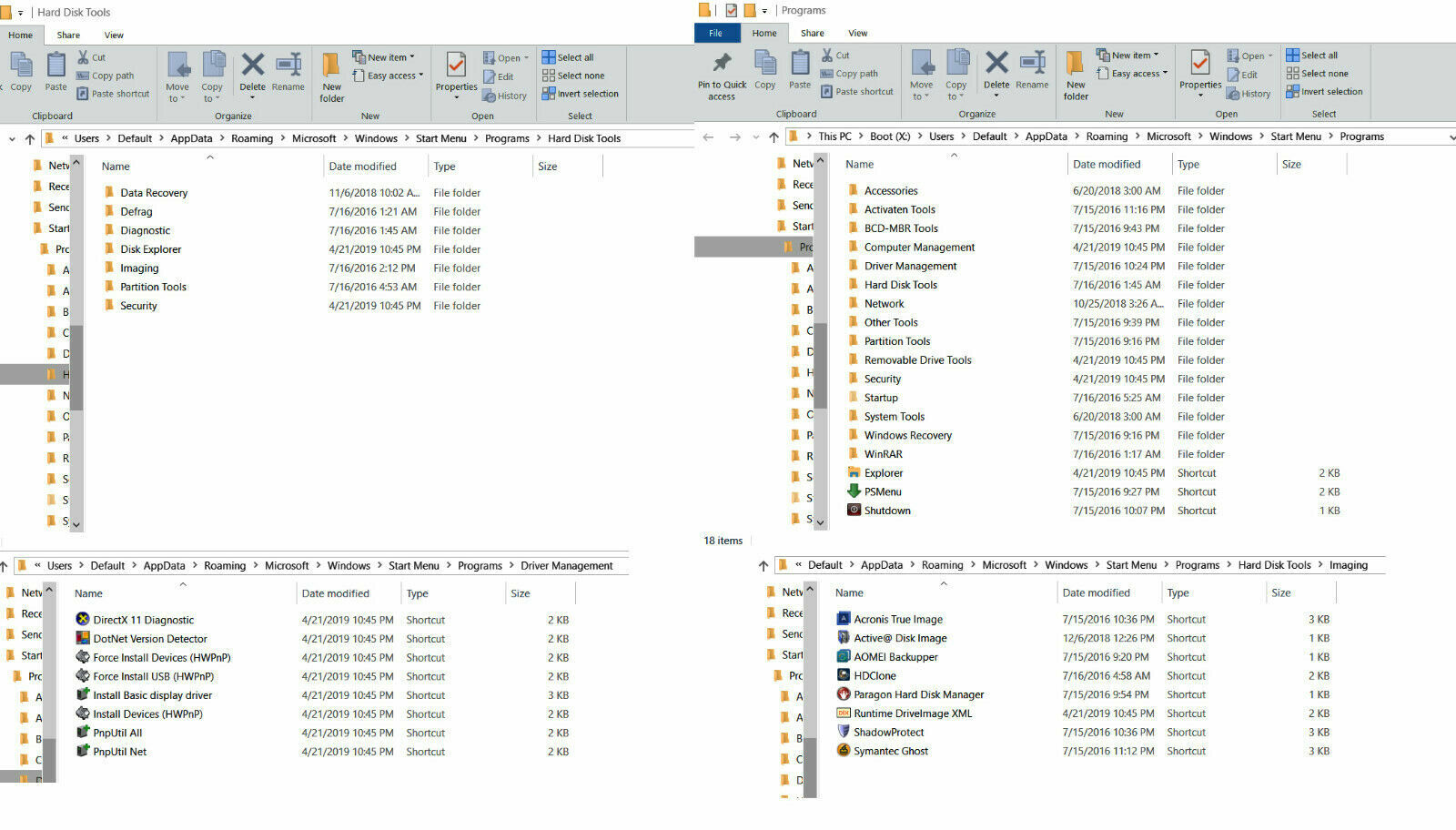Open the File tab in the Programs window
This screenshot has width=1456, height=830.
(716, 33)
